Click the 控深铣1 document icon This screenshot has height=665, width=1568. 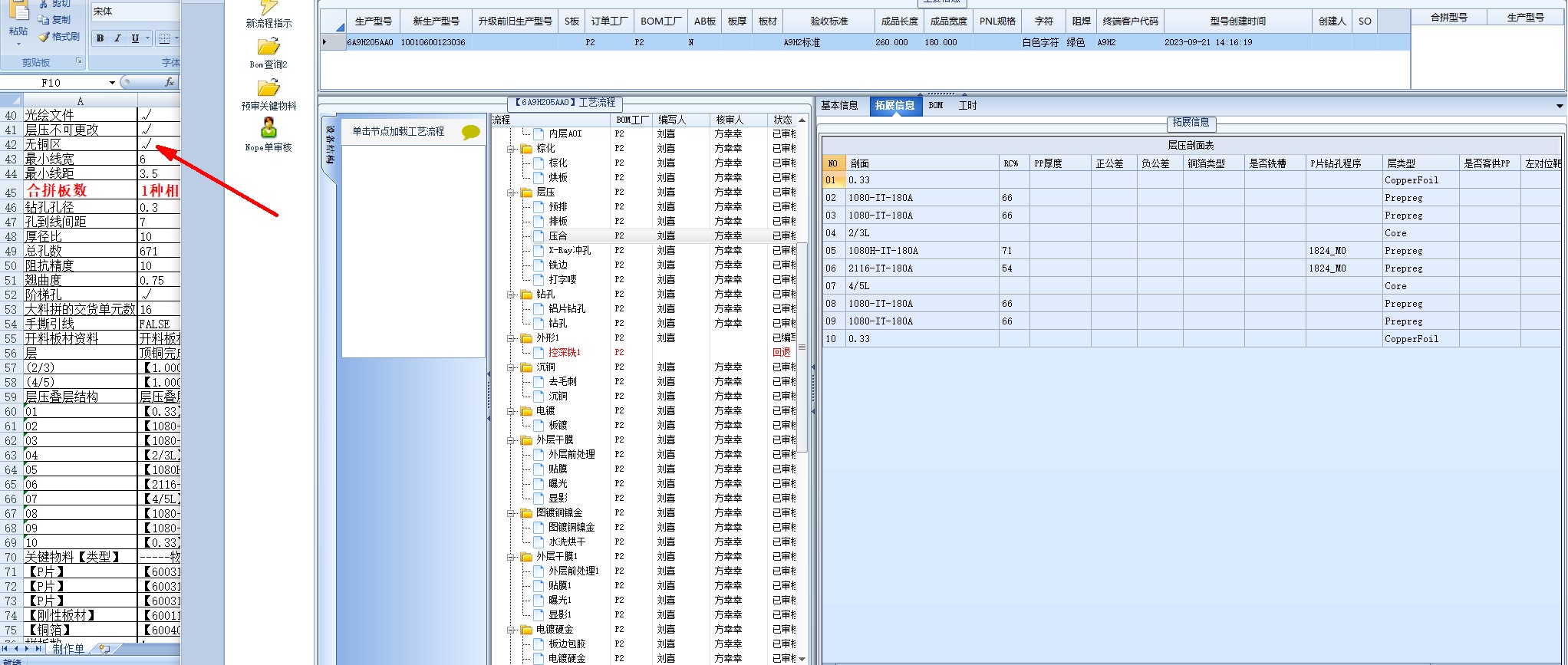coord(539,353)
